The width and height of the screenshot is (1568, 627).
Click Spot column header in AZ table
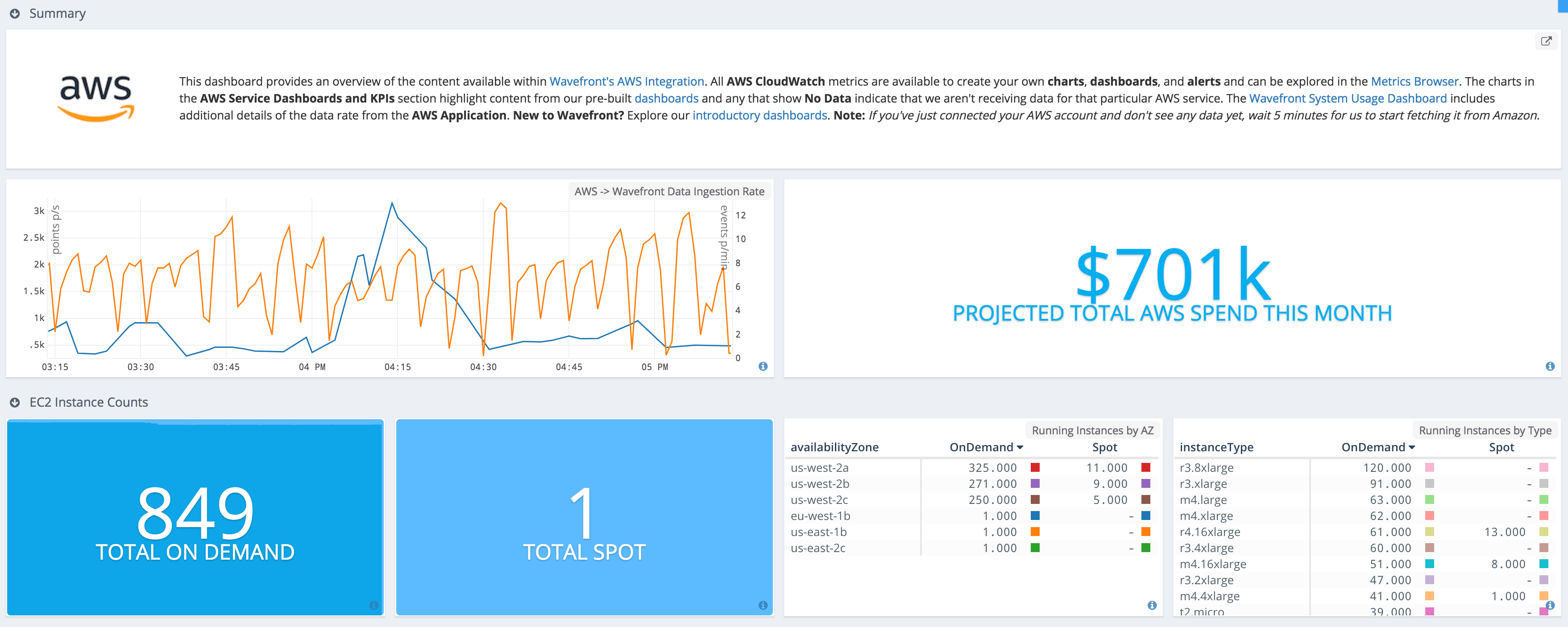click(x=1104, y=448)
